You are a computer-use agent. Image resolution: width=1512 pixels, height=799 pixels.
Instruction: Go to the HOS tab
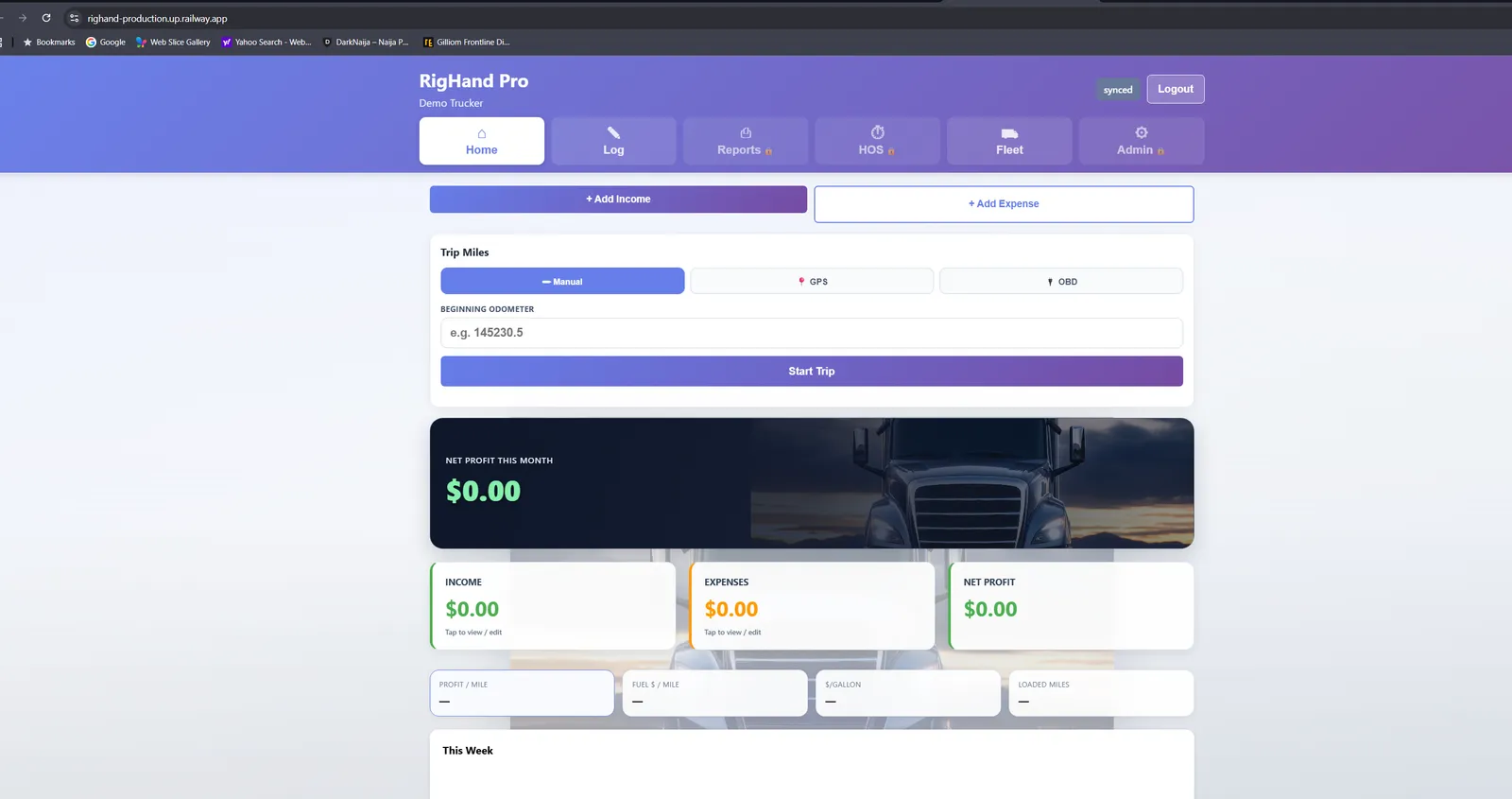[x=877, y=141]
